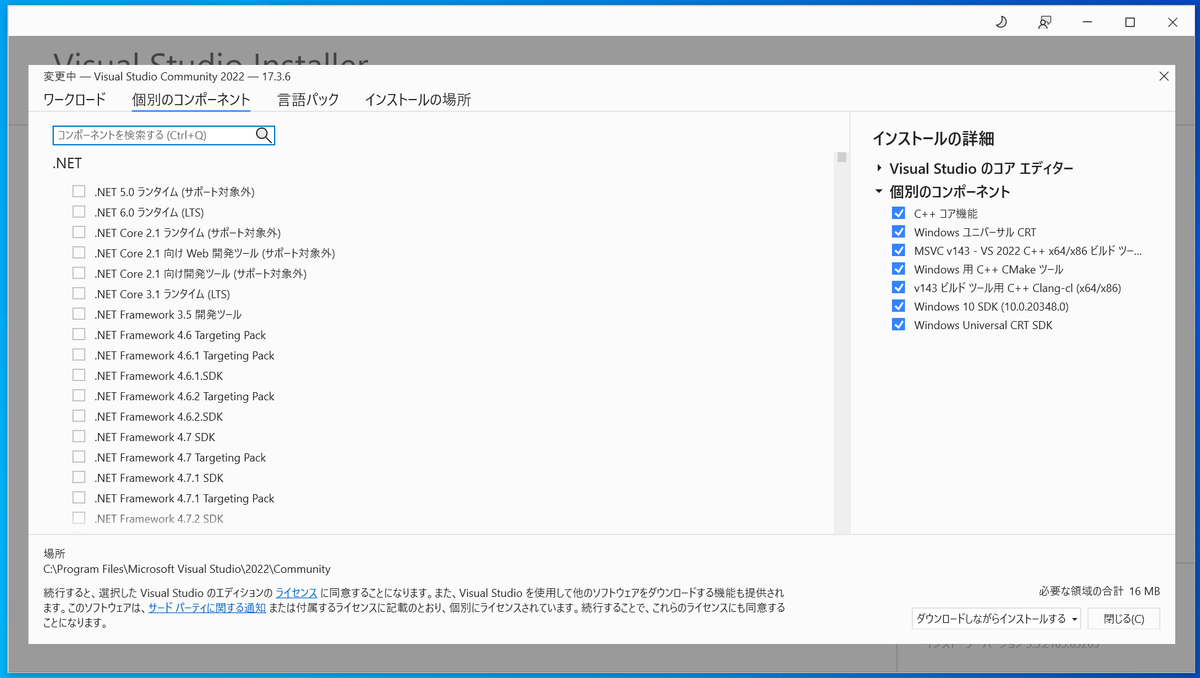Check .NET Framework 4.6 Targeting Pack
This screenshot has height=678, width=1200.
pyautogui.click(x=79, y=335)
